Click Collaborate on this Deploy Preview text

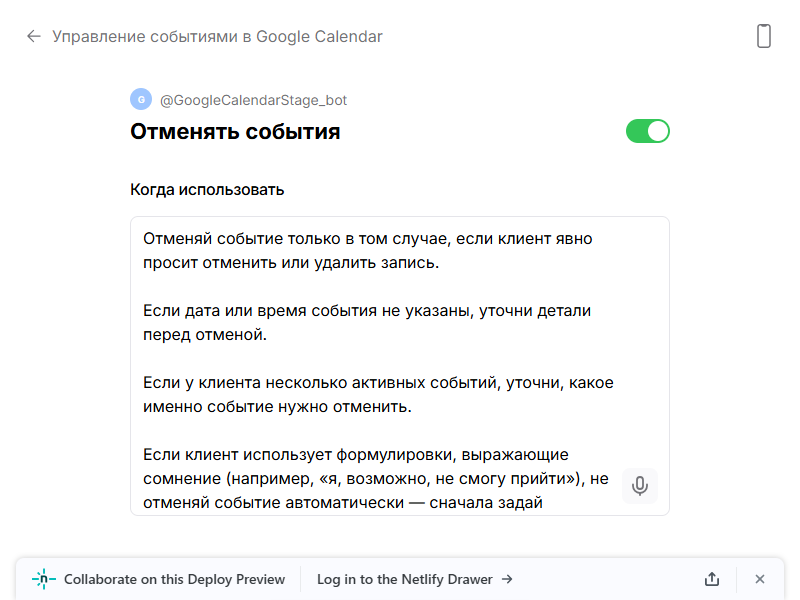pyautogui.click(x=174, y=579)
